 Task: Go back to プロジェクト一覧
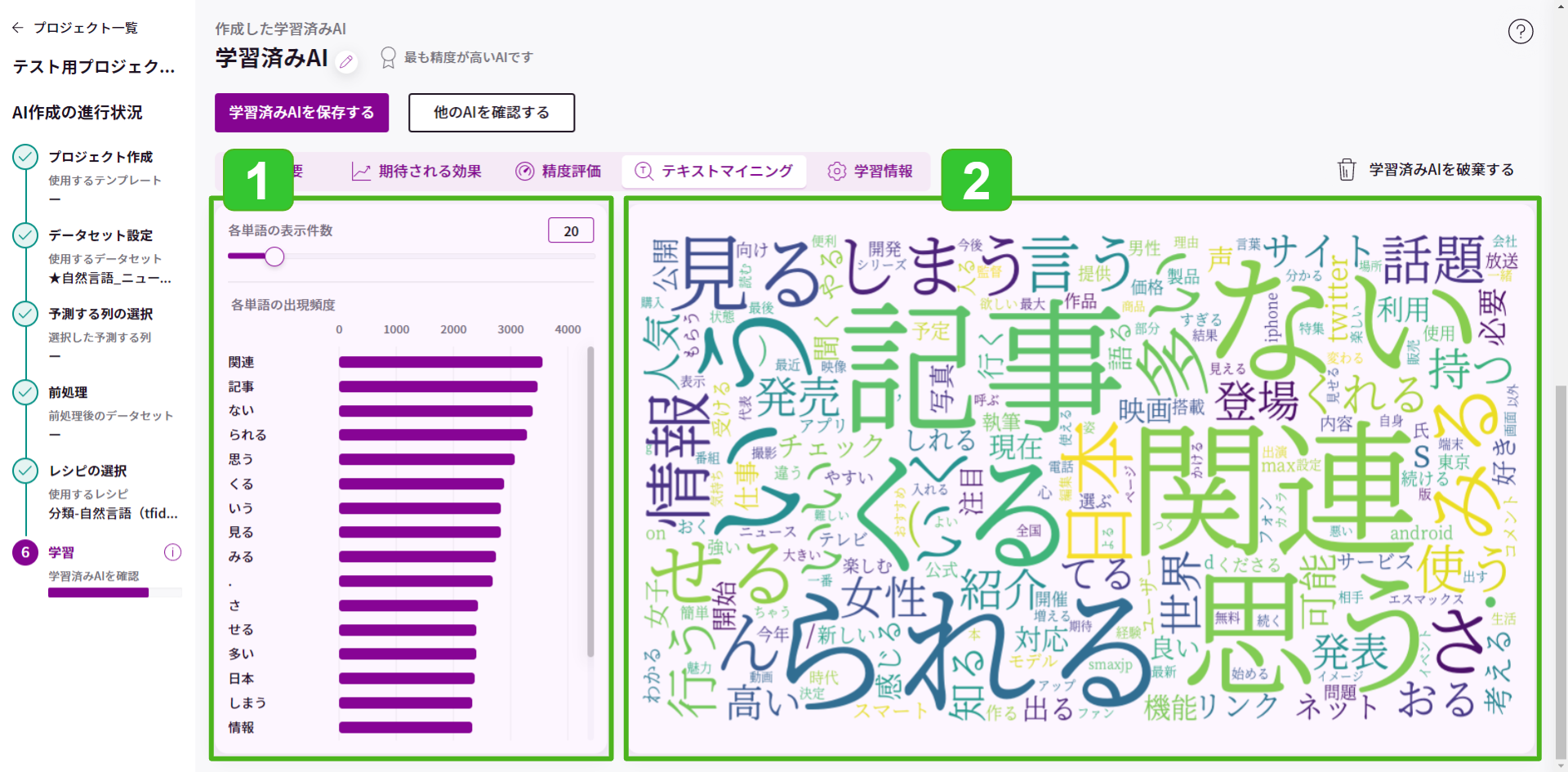(86, 28)
